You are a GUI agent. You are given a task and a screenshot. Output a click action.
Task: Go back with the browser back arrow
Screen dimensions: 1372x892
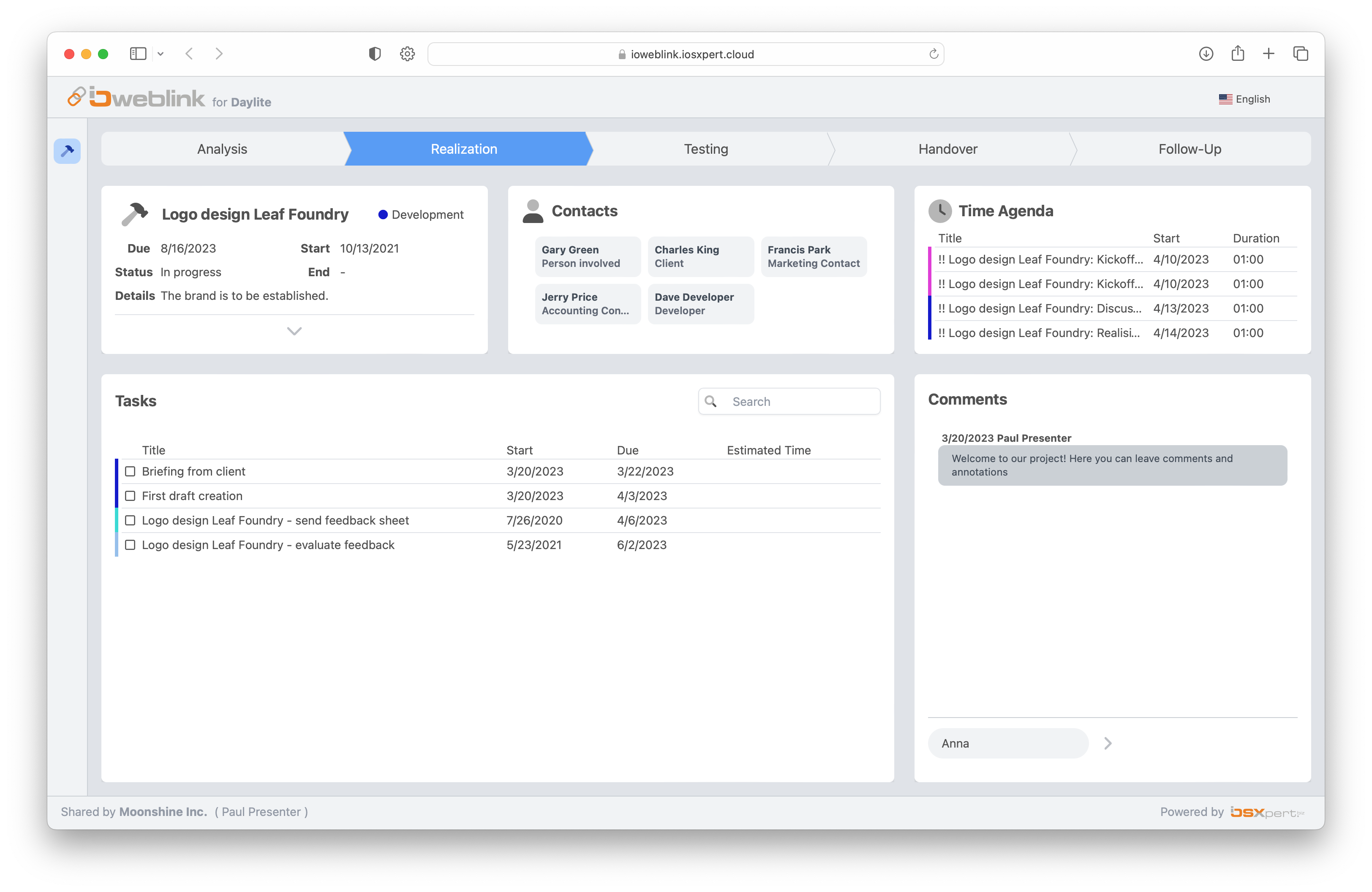[x=189, y=54]
